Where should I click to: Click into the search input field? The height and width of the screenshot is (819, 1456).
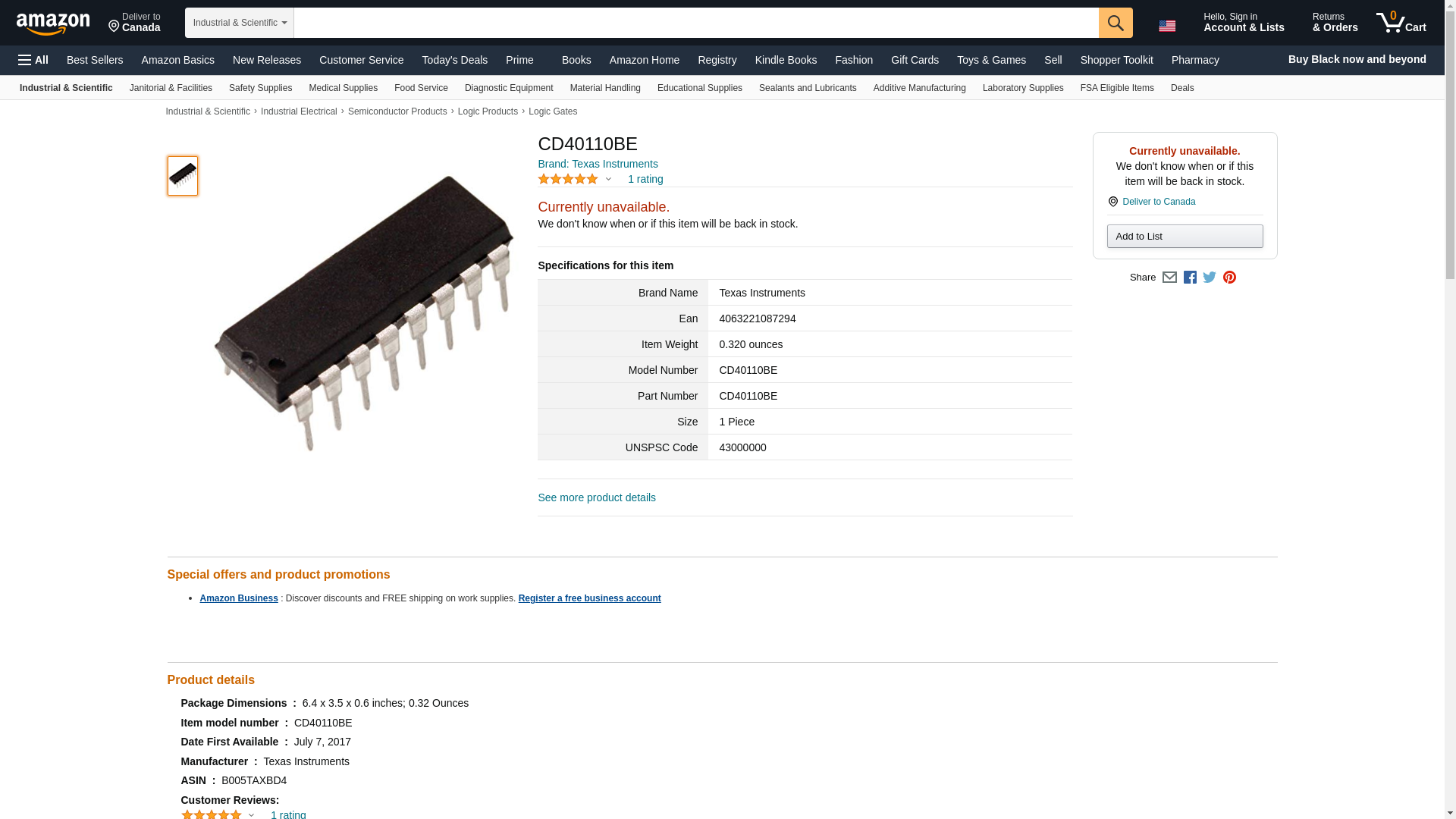coord(695,23)
